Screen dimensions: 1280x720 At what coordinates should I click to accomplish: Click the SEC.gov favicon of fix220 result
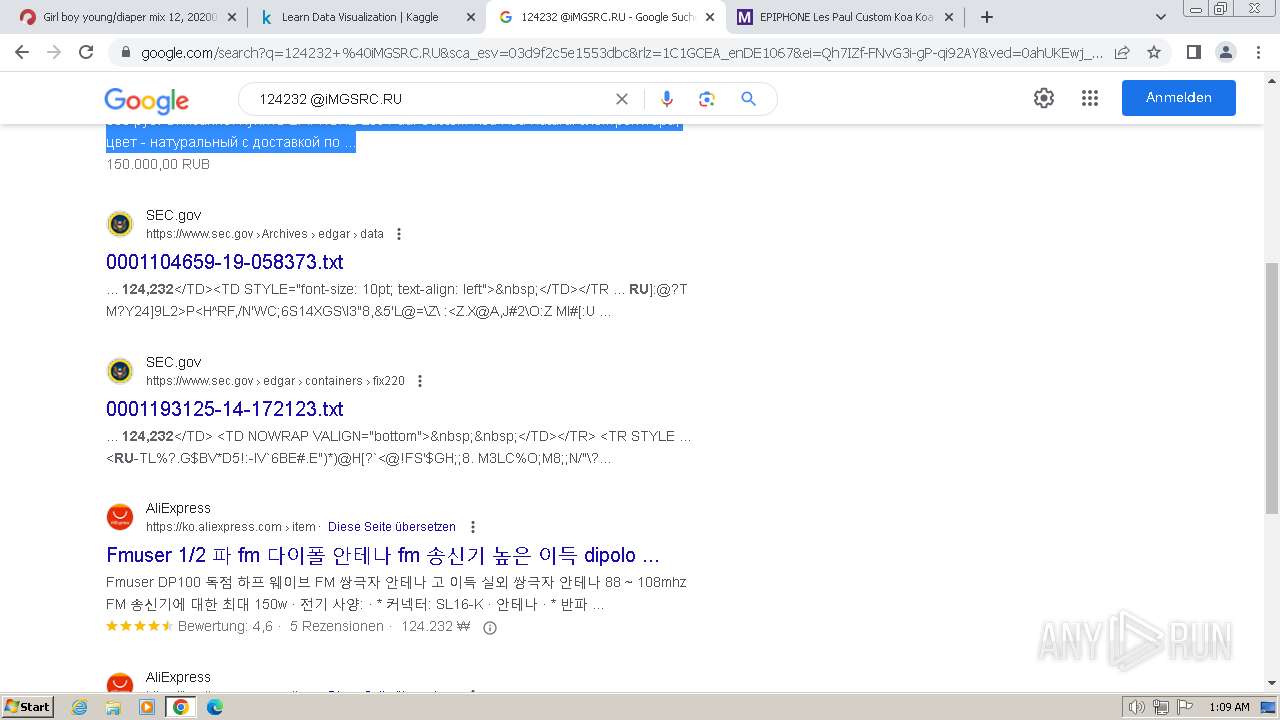tap(120, 371)
